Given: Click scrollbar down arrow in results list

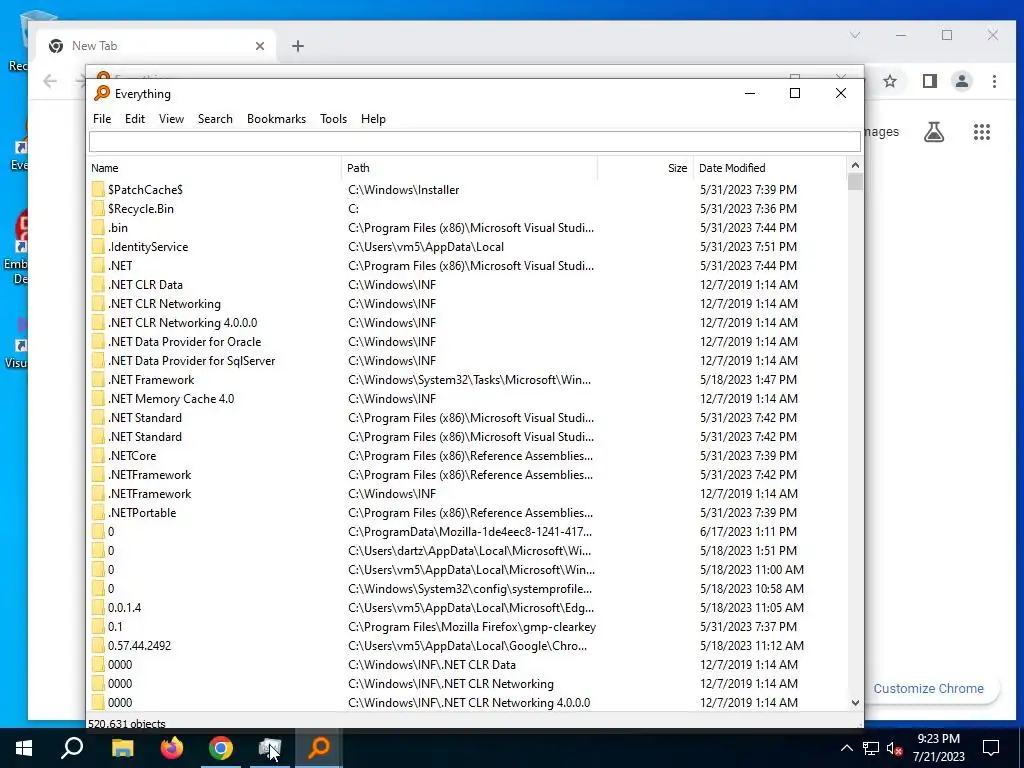Looking at the screenshot, I should [x=855, y=703].
